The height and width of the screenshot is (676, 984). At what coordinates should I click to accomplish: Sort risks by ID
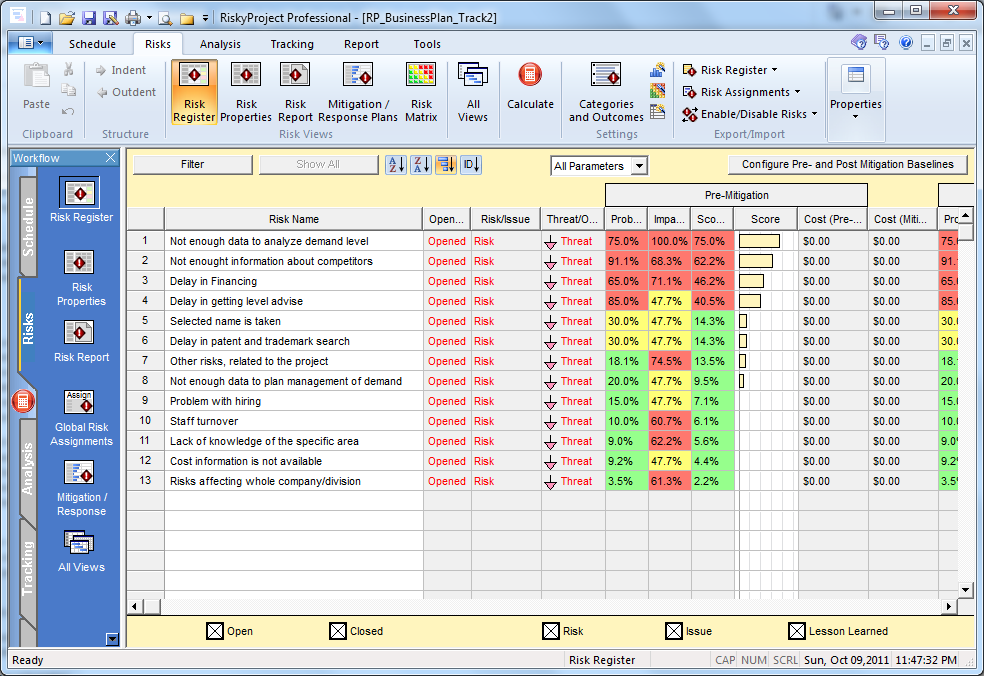471,164
